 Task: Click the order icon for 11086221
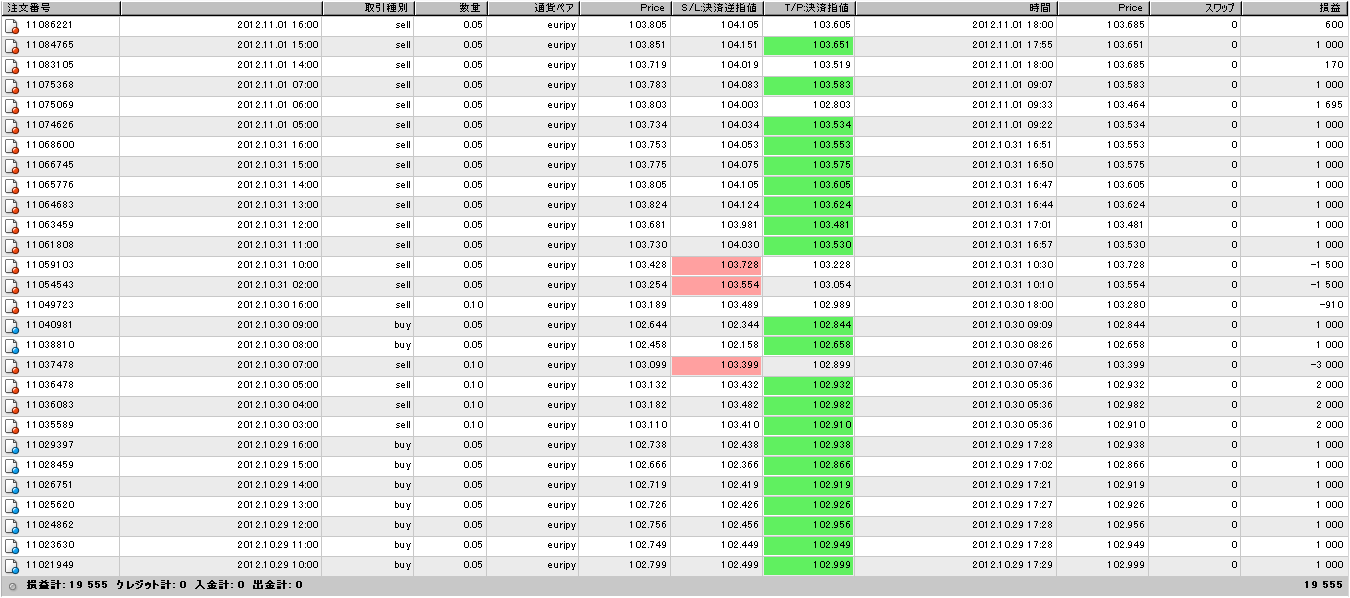tap(12, 25)
